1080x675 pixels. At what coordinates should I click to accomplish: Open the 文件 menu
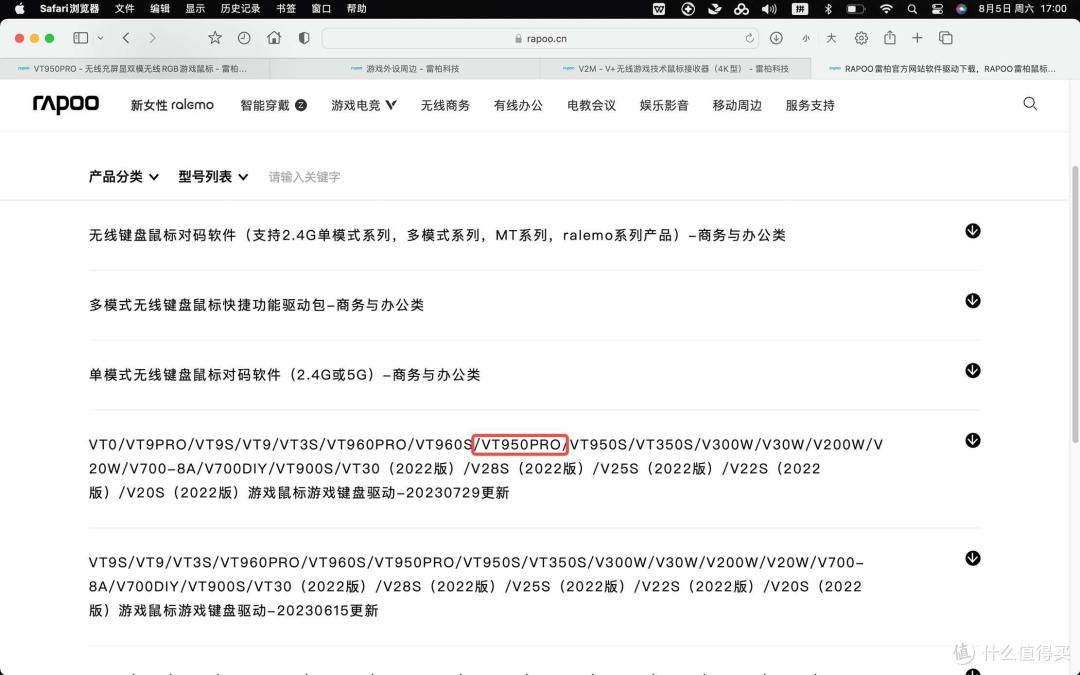124,9
